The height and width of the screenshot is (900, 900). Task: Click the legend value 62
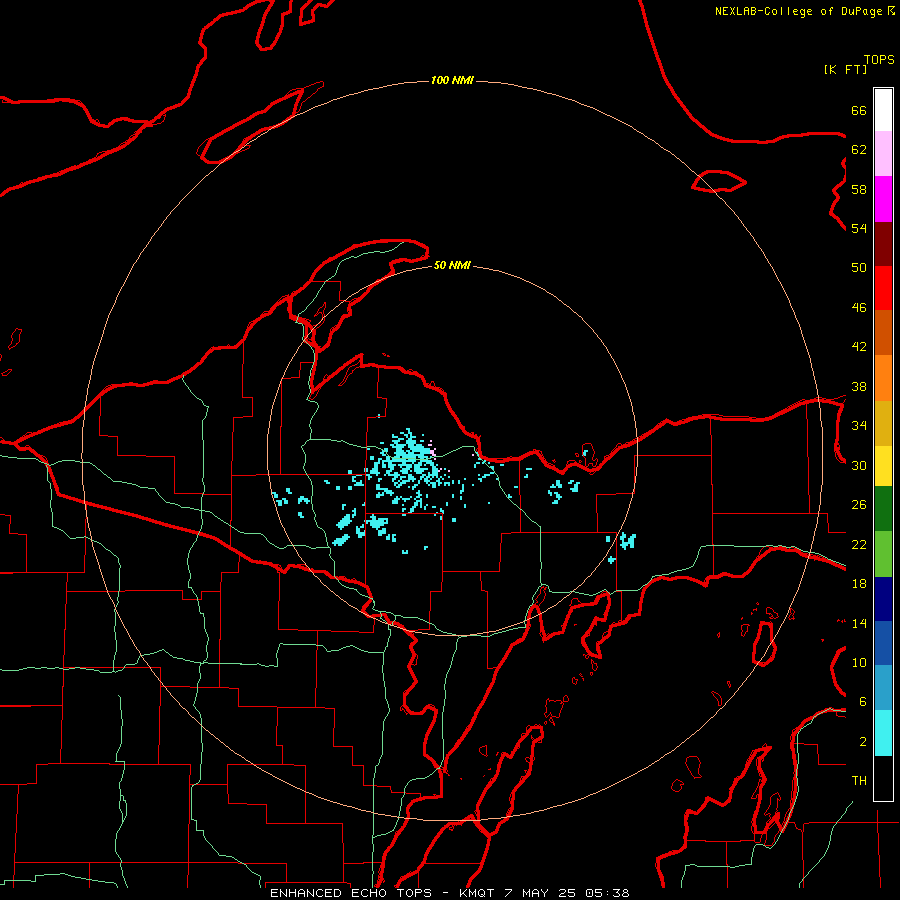[859, 150]
